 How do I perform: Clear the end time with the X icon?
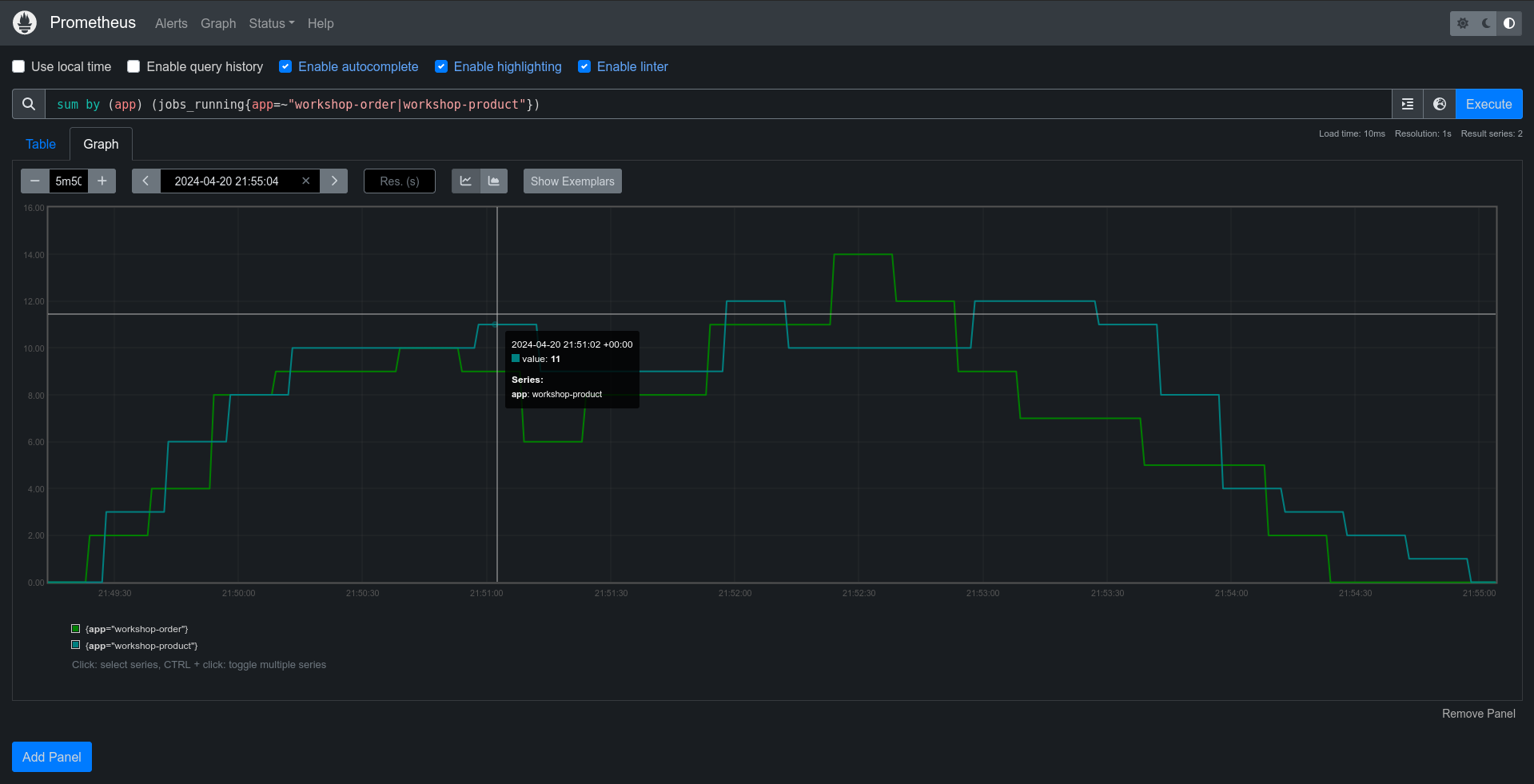(305, 181)
